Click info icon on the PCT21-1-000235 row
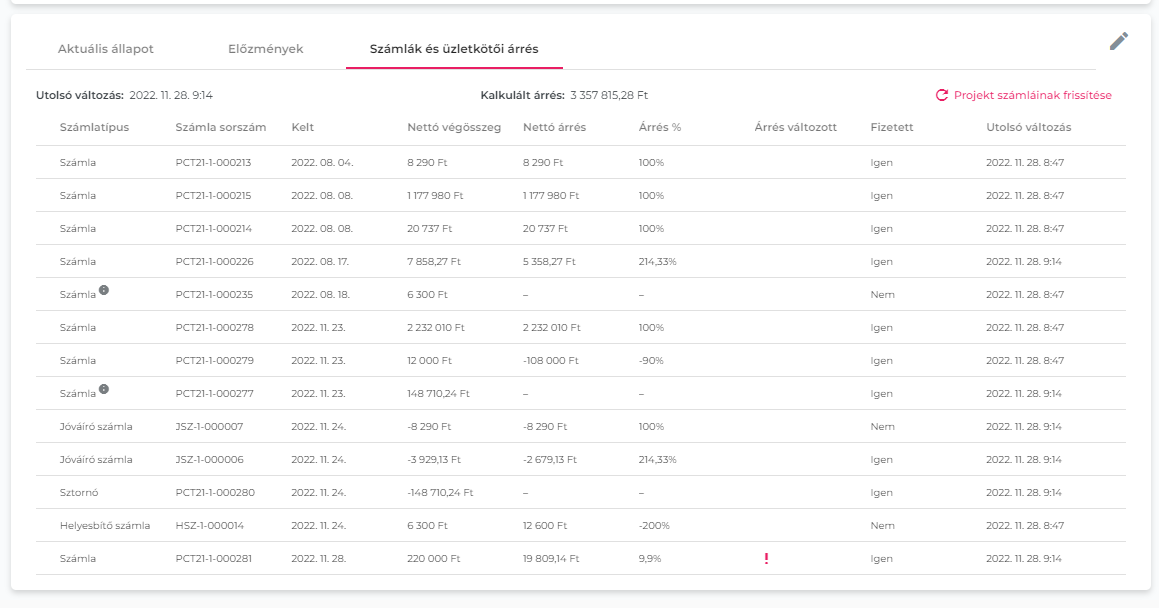The image size is (1159, 608). click(x=104, y=290)
